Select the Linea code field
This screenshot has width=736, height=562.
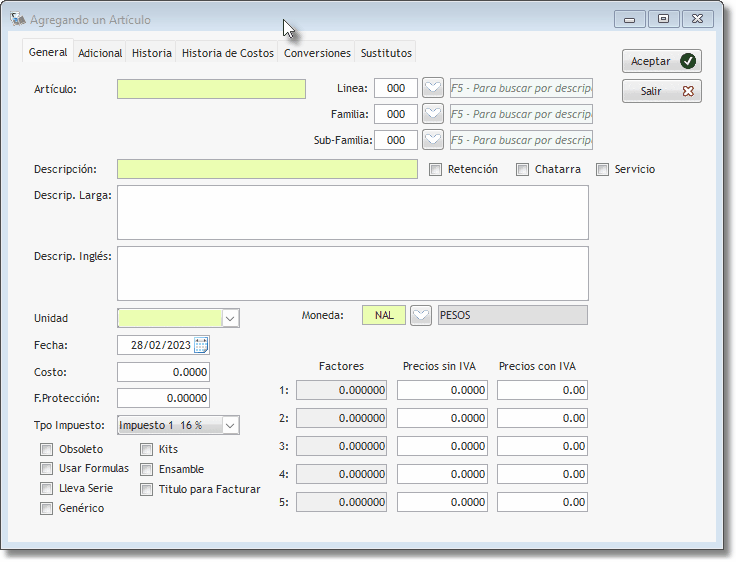(396, 88)
